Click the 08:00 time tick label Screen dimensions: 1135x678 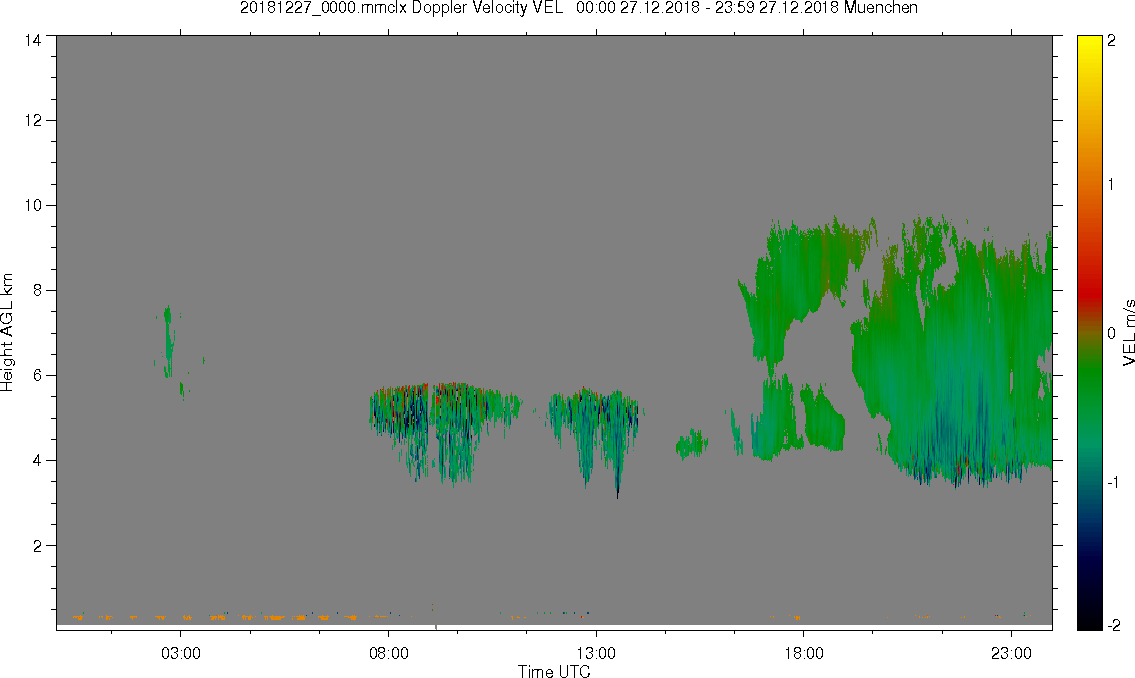pyautogui.click(x=389, y=653)
